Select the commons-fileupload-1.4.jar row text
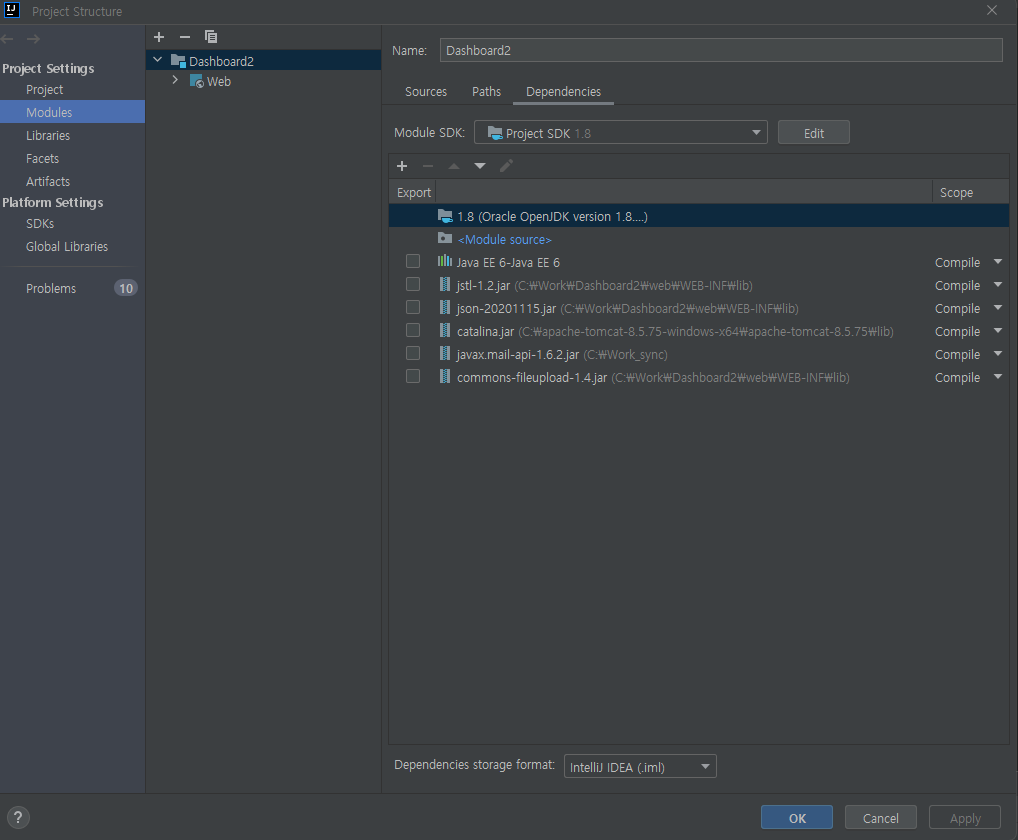This screenshot has width=1018, height=840. point(652,377)
